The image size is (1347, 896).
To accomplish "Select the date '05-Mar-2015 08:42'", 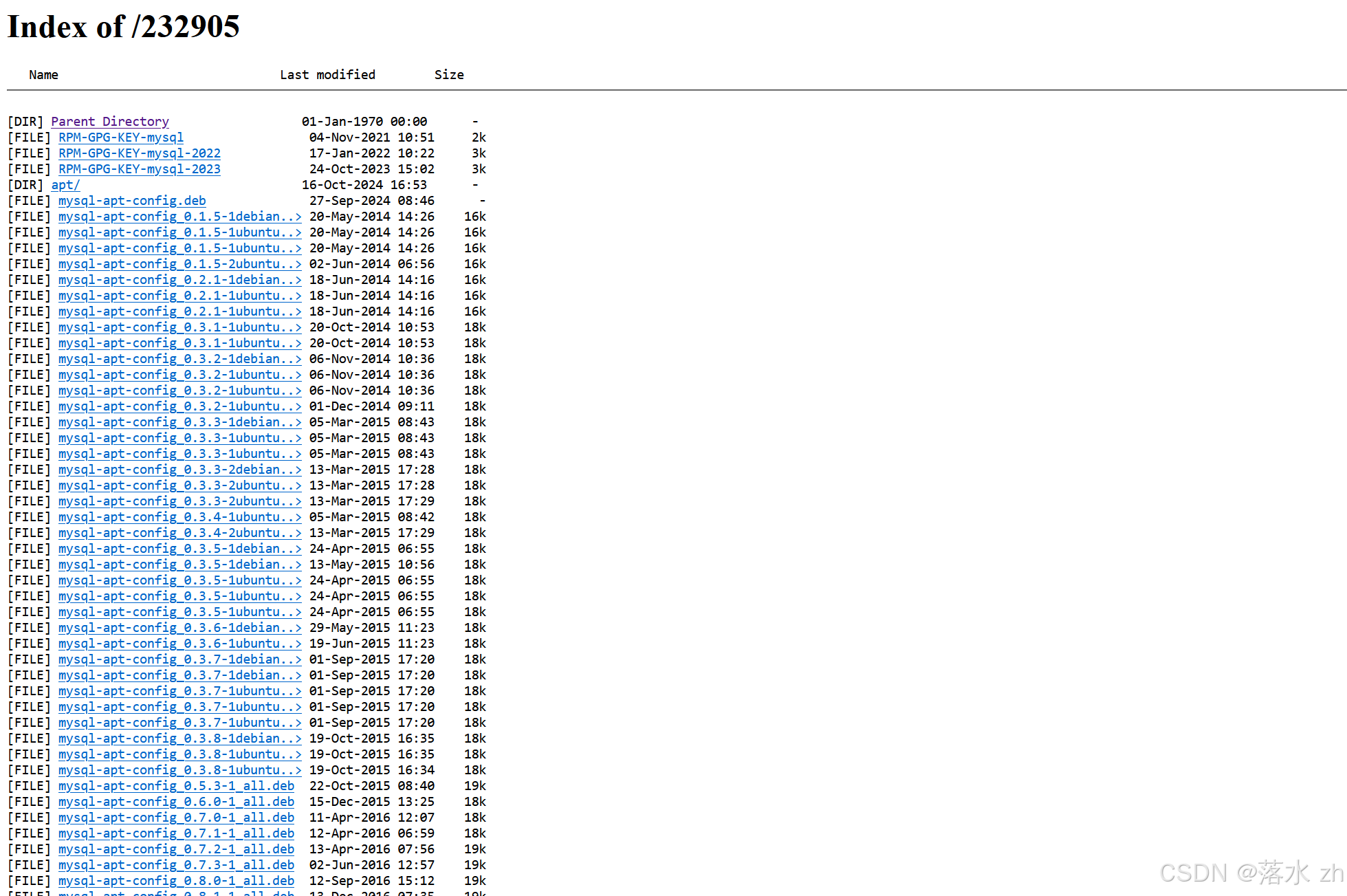I will [x=372, y=517].
